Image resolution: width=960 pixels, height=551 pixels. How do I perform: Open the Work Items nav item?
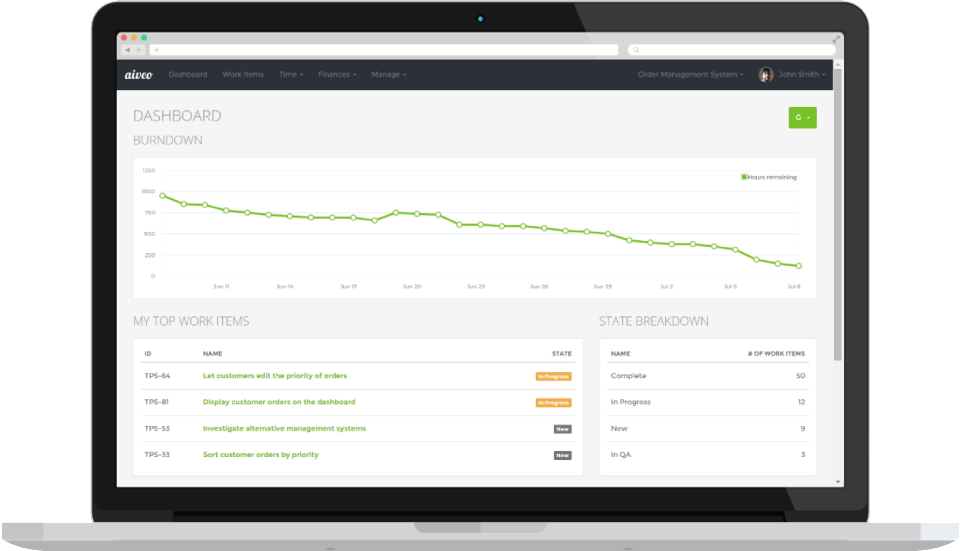(243, 75)
